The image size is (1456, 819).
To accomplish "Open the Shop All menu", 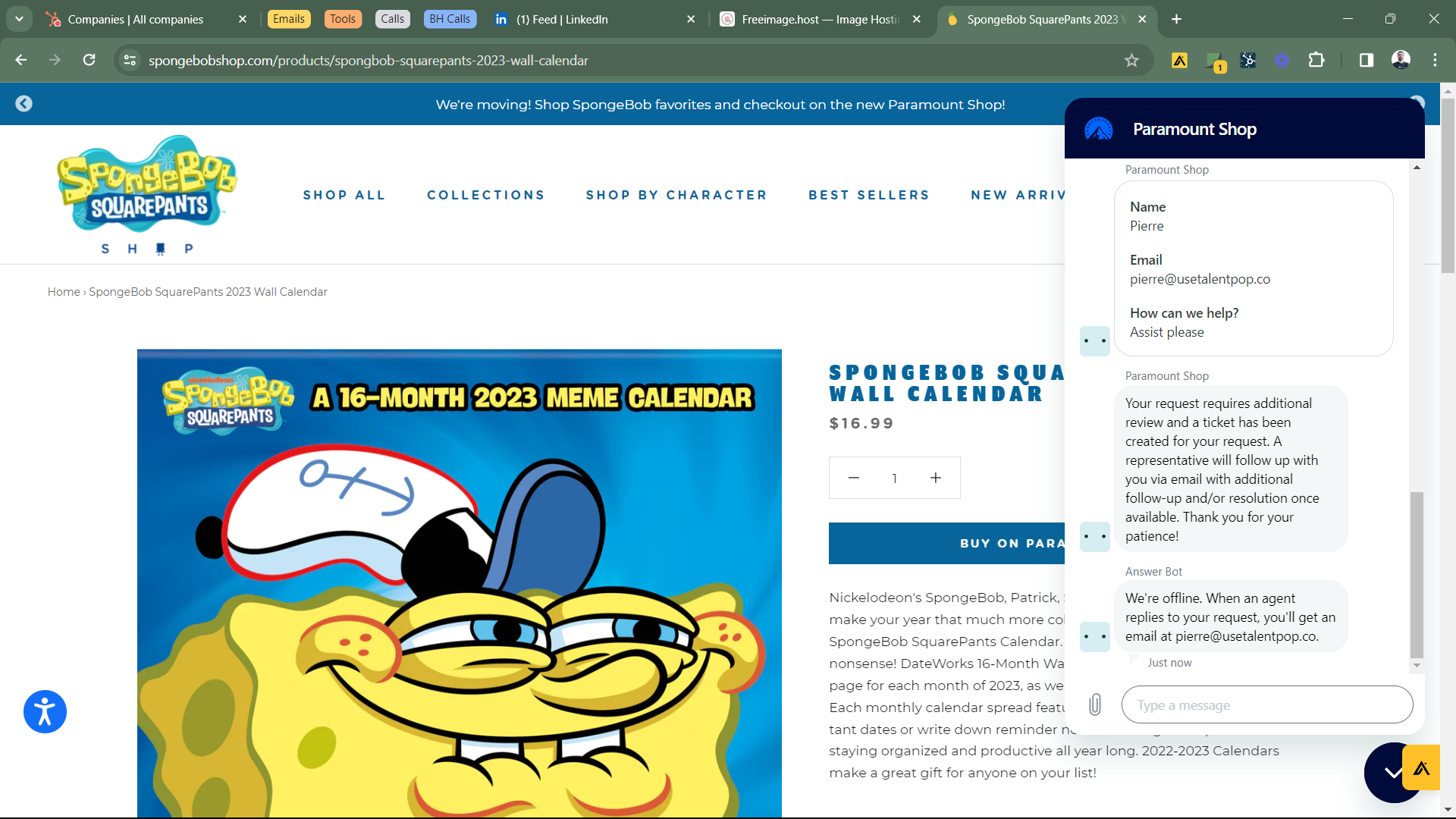I will point(344,196).
